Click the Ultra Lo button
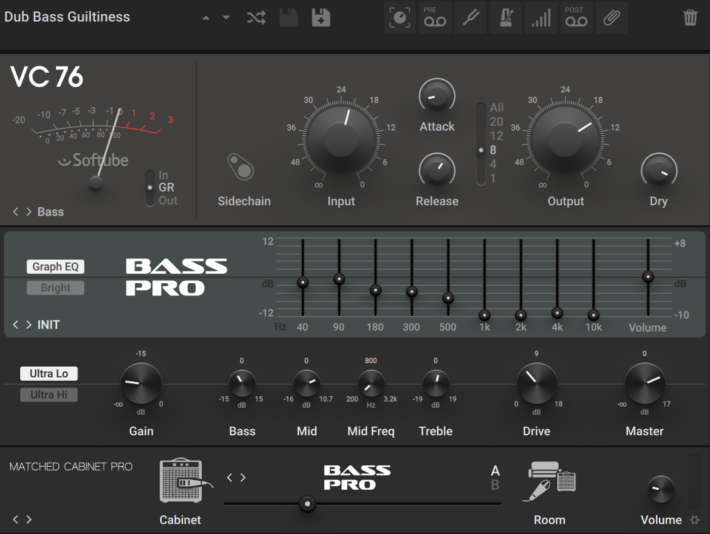The image size is (710, 534). pyautogui.click(x=49, y=374)
